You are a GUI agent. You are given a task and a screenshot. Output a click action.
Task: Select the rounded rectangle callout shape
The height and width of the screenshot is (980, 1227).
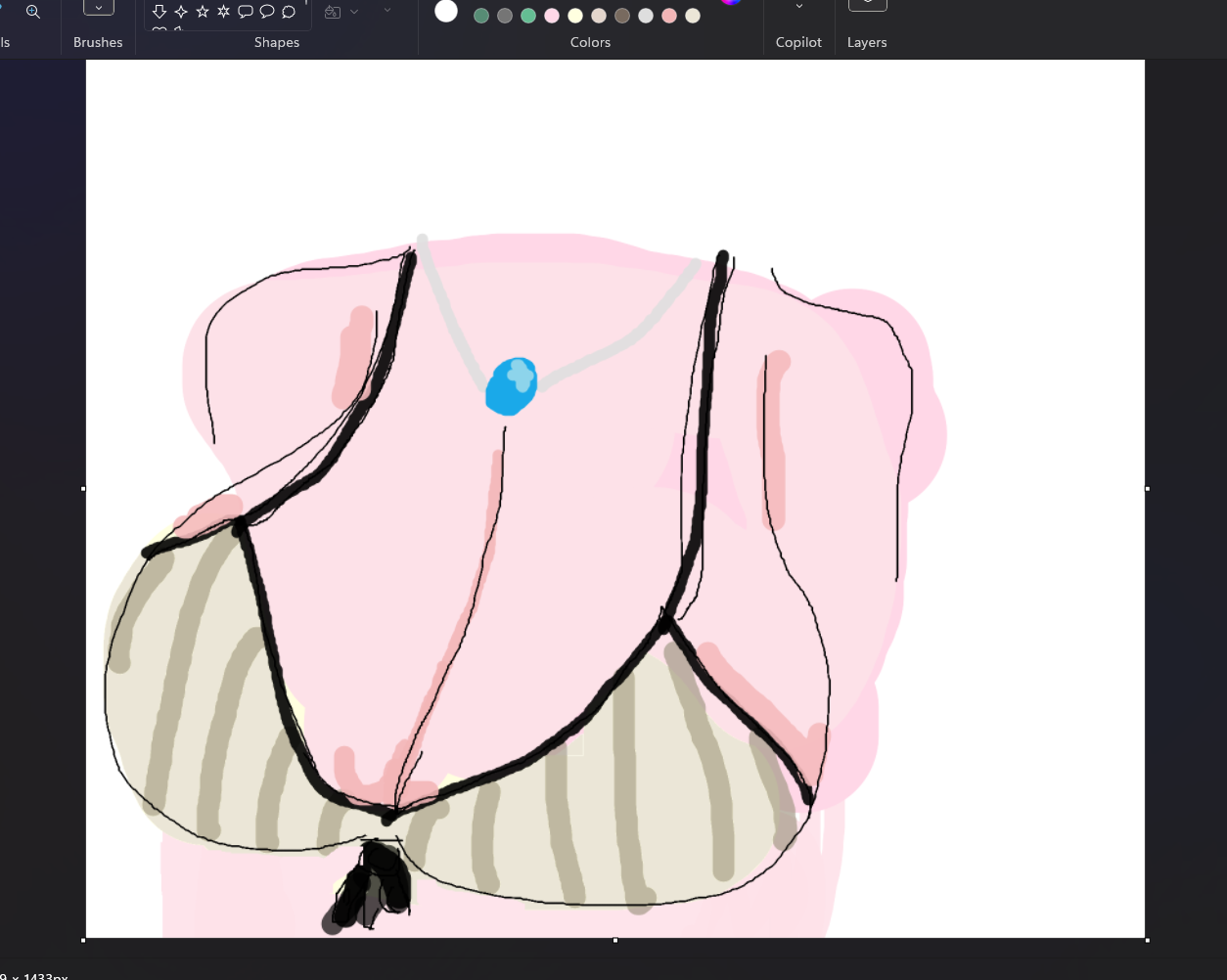pos(246,12)
